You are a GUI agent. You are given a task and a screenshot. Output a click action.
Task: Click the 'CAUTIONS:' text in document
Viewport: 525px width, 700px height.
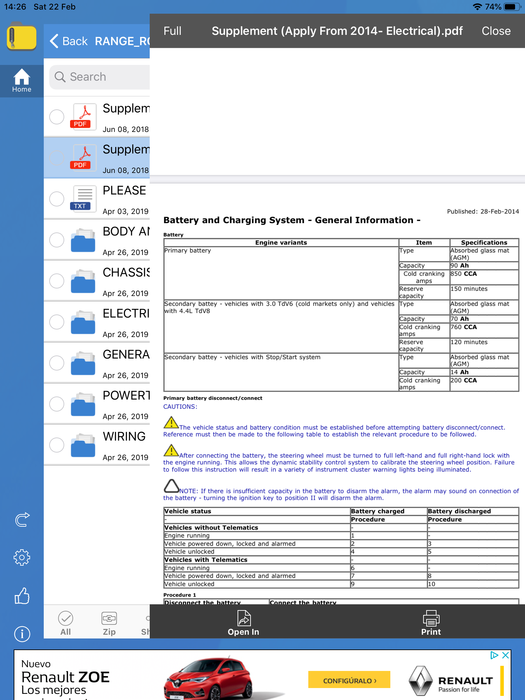[x=180, y=407]
